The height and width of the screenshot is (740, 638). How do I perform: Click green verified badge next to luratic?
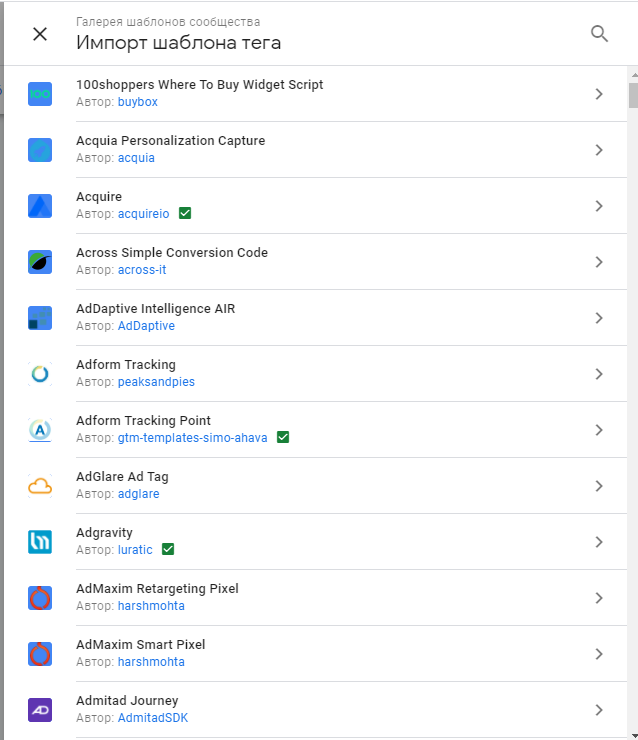(x=168, y=550)
